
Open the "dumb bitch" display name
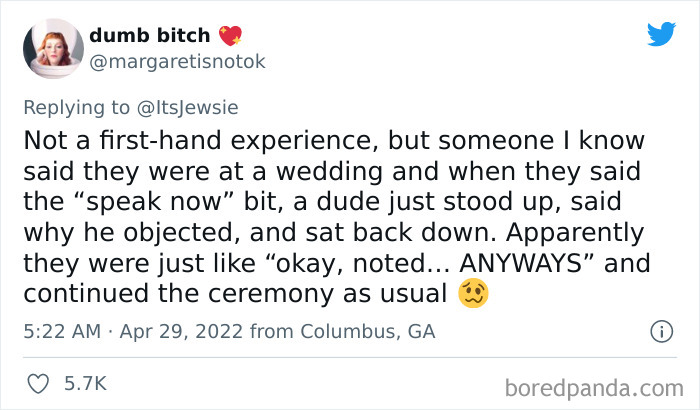(150, 35)
